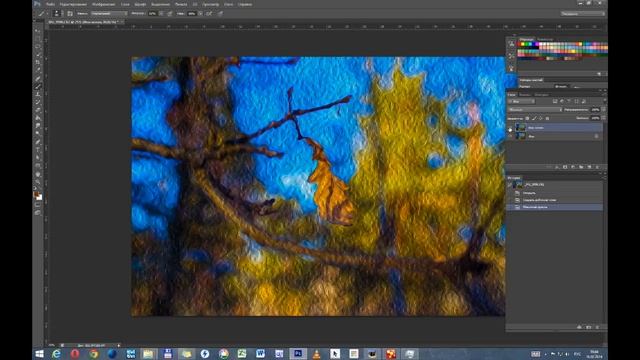Select the first Open history state

pyautogui.click(x=554, y=193)
